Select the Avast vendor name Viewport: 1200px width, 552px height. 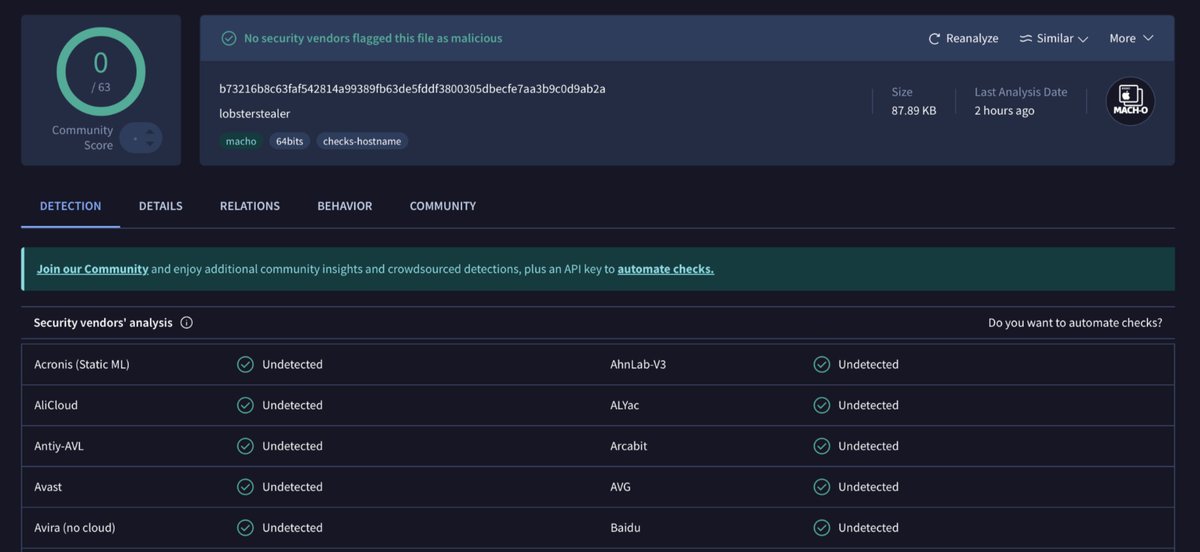[48, 487]
